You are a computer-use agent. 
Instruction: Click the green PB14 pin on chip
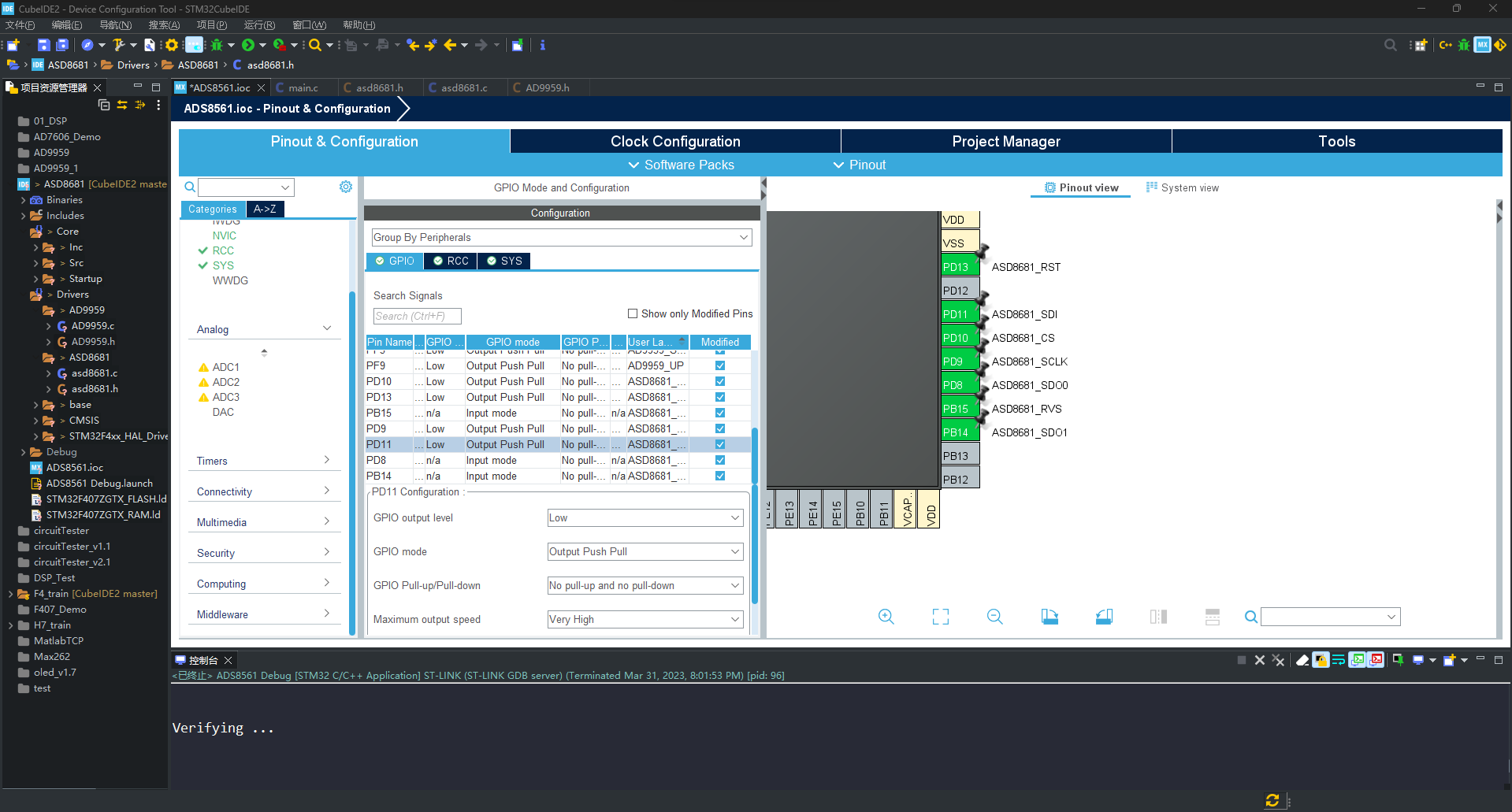[x=960, y=432]
